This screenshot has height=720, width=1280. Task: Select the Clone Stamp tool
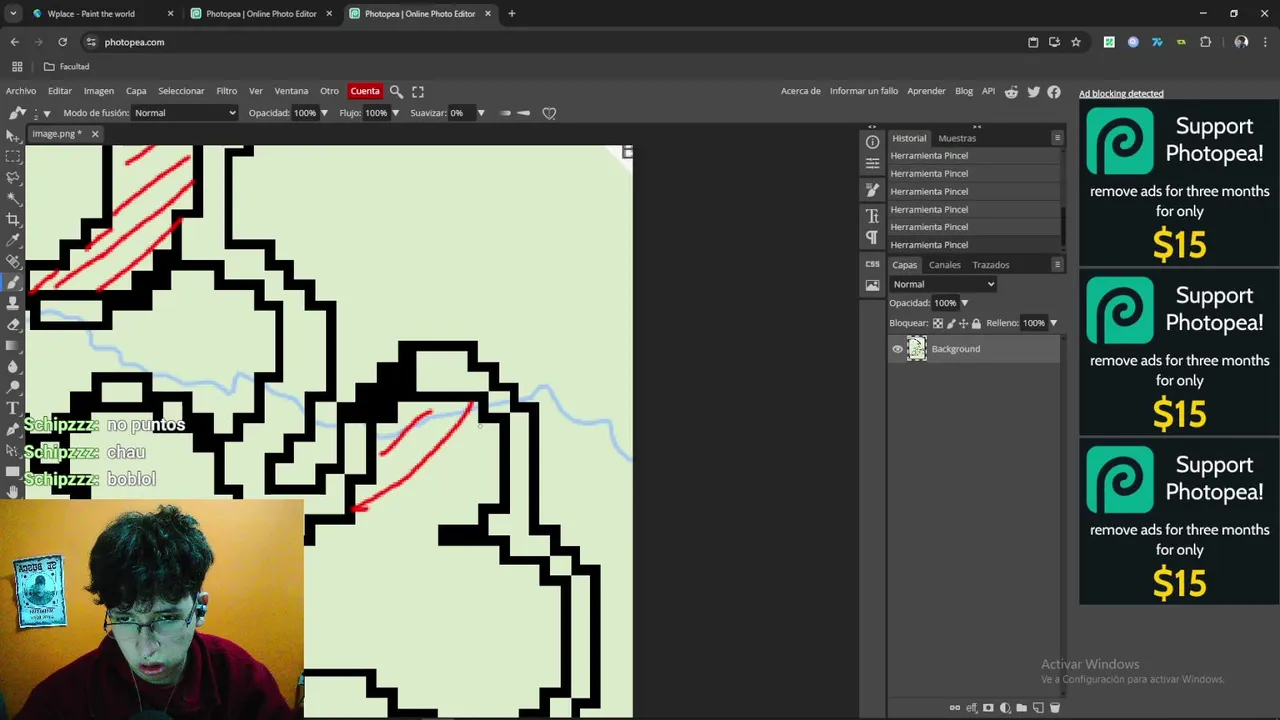point(12,303)
